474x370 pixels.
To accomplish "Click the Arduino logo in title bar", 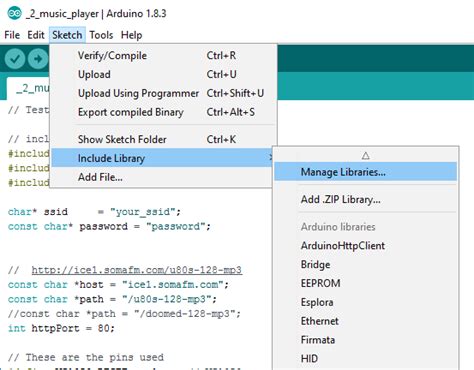I will click(x=14, y=13).
